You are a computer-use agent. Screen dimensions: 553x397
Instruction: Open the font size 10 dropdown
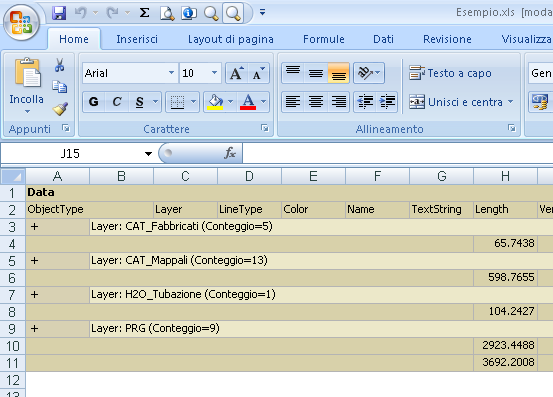214,73
